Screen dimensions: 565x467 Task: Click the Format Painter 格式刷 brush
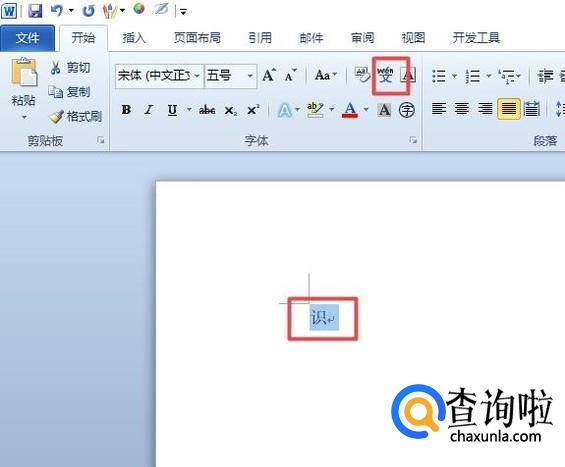[76, 116]
